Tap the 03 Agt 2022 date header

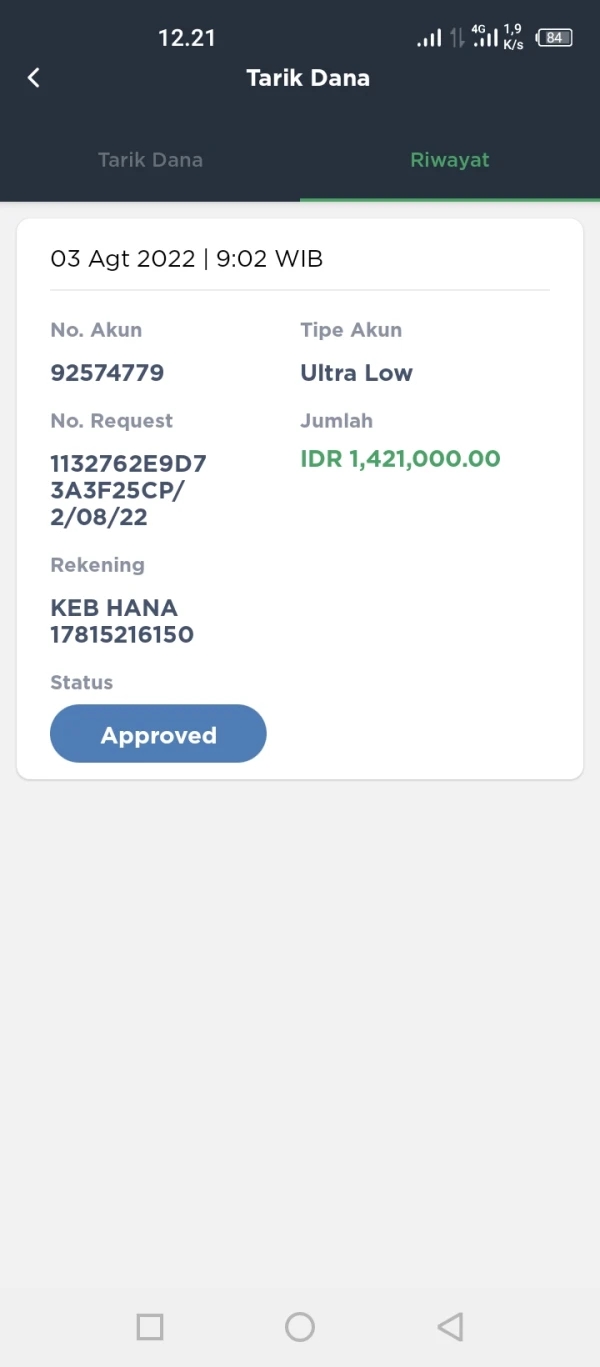click(x=186, y=259)
